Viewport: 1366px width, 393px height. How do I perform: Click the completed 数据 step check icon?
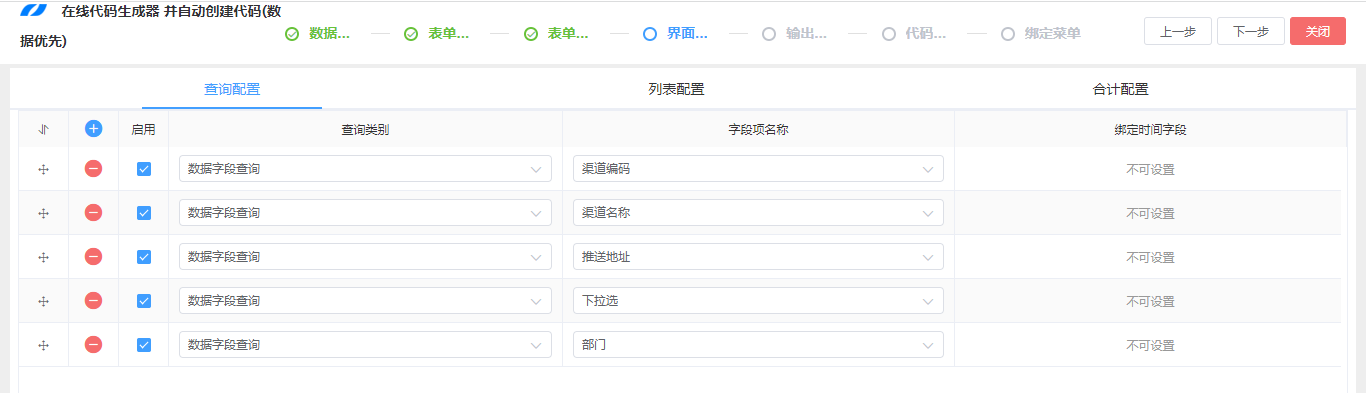click(292, 34)
